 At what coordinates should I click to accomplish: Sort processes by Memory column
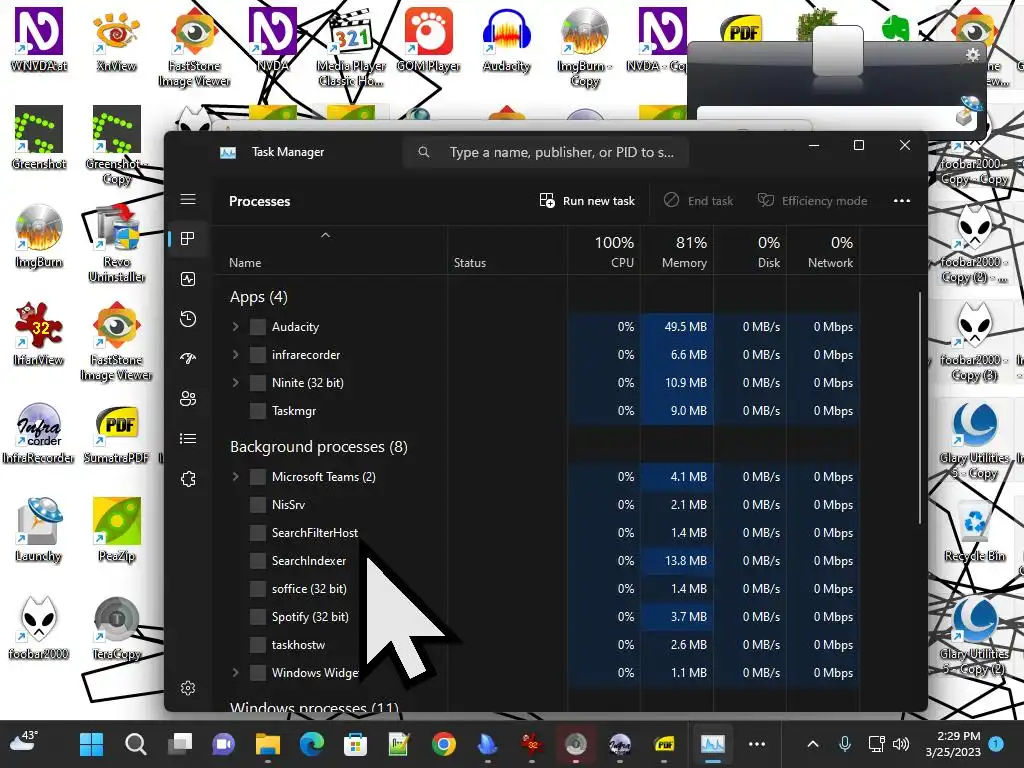click(677, 250)
